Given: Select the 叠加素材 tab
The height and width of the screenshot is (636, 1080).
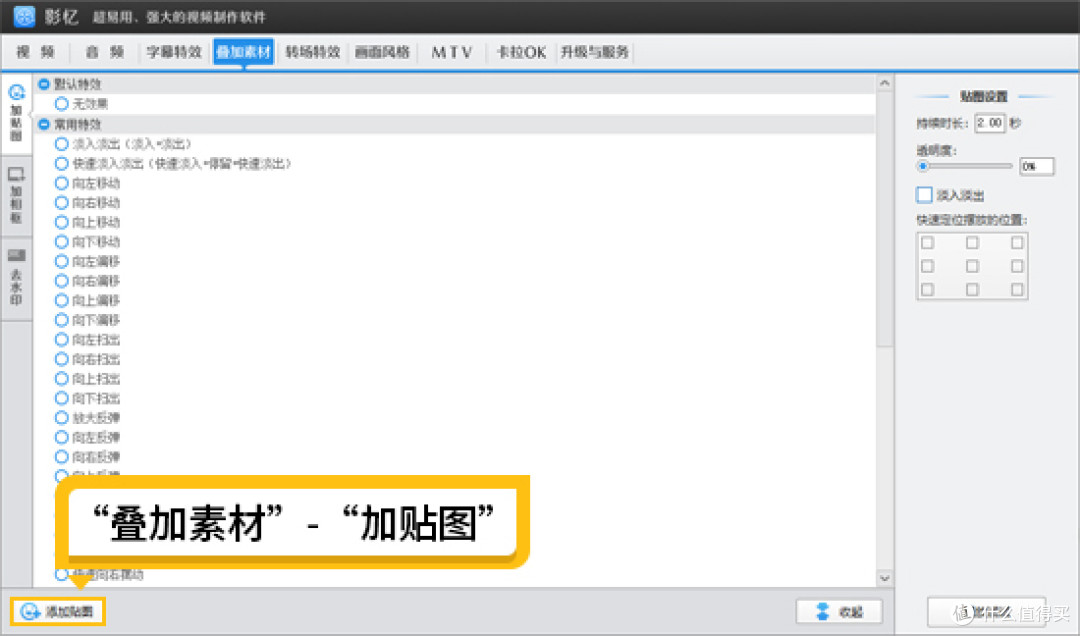Looking at the screenshot, I should click(243, 52).
